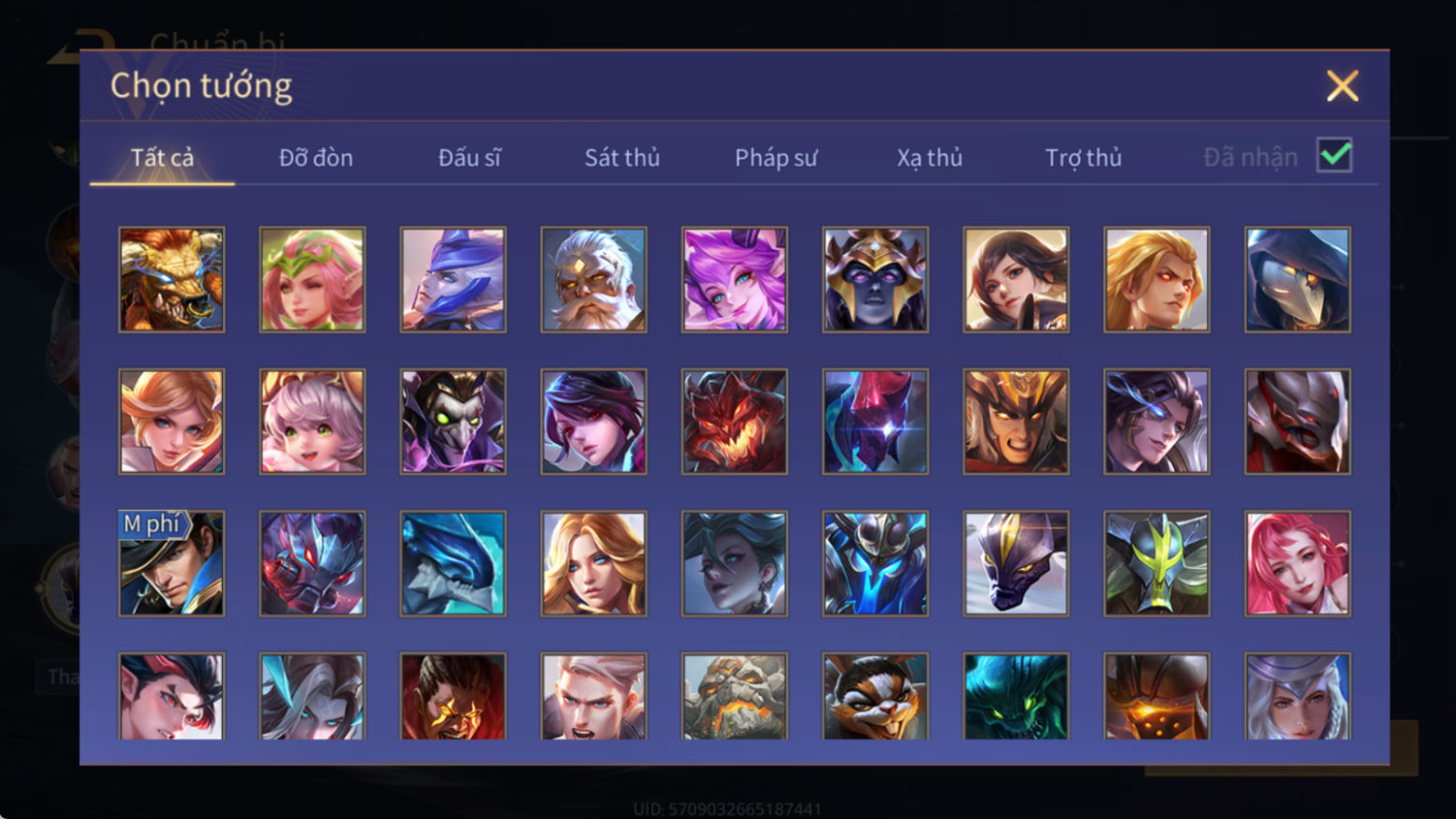Select the golden bull hero portrait
The image size is (1456, 819).
(x=171, y=279)
